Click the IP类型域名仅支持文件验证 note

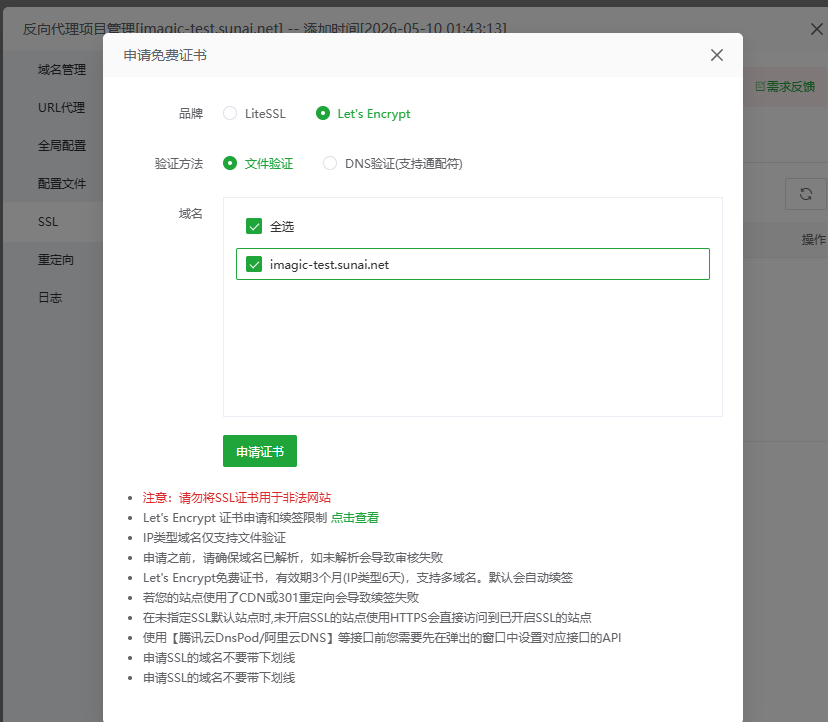[x=214, y=538]
